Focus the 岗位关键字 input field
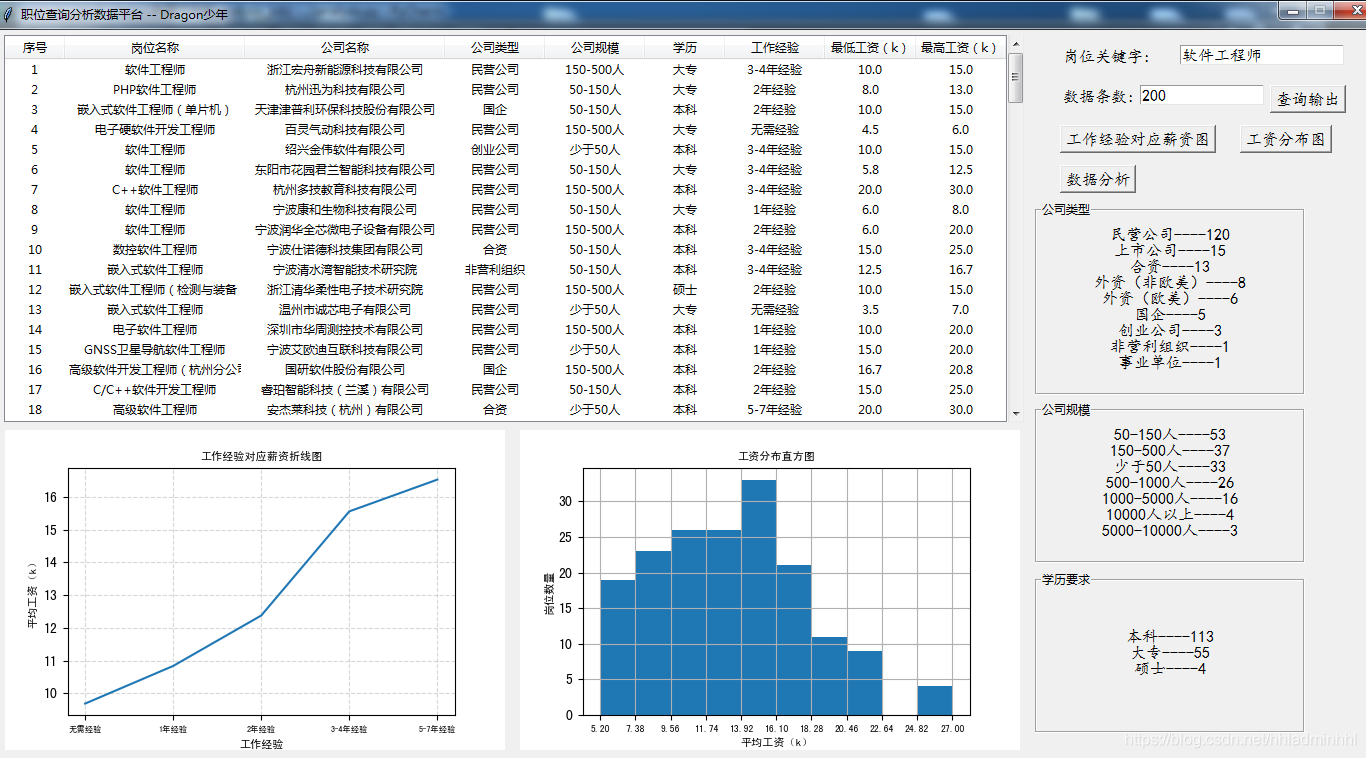This screenshot has width=1366, height=758. [x=1261, y=56]
